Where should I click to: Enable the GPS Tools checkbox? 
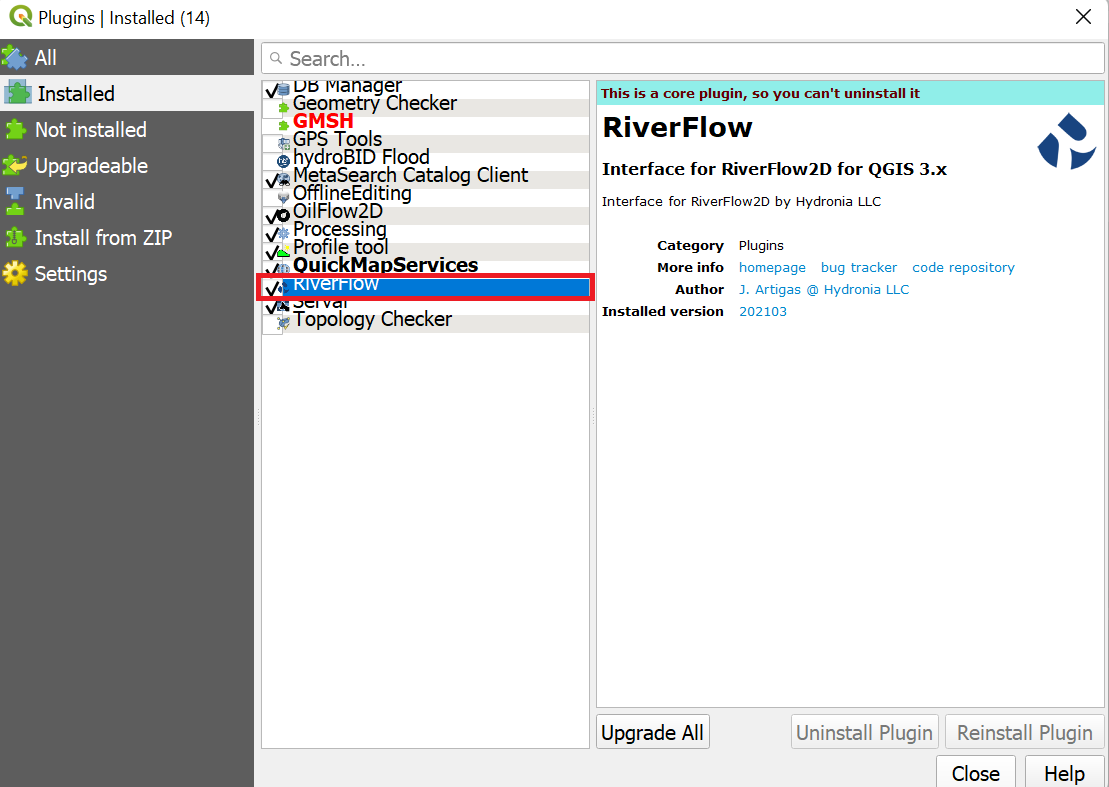click(x=272, y=144)
